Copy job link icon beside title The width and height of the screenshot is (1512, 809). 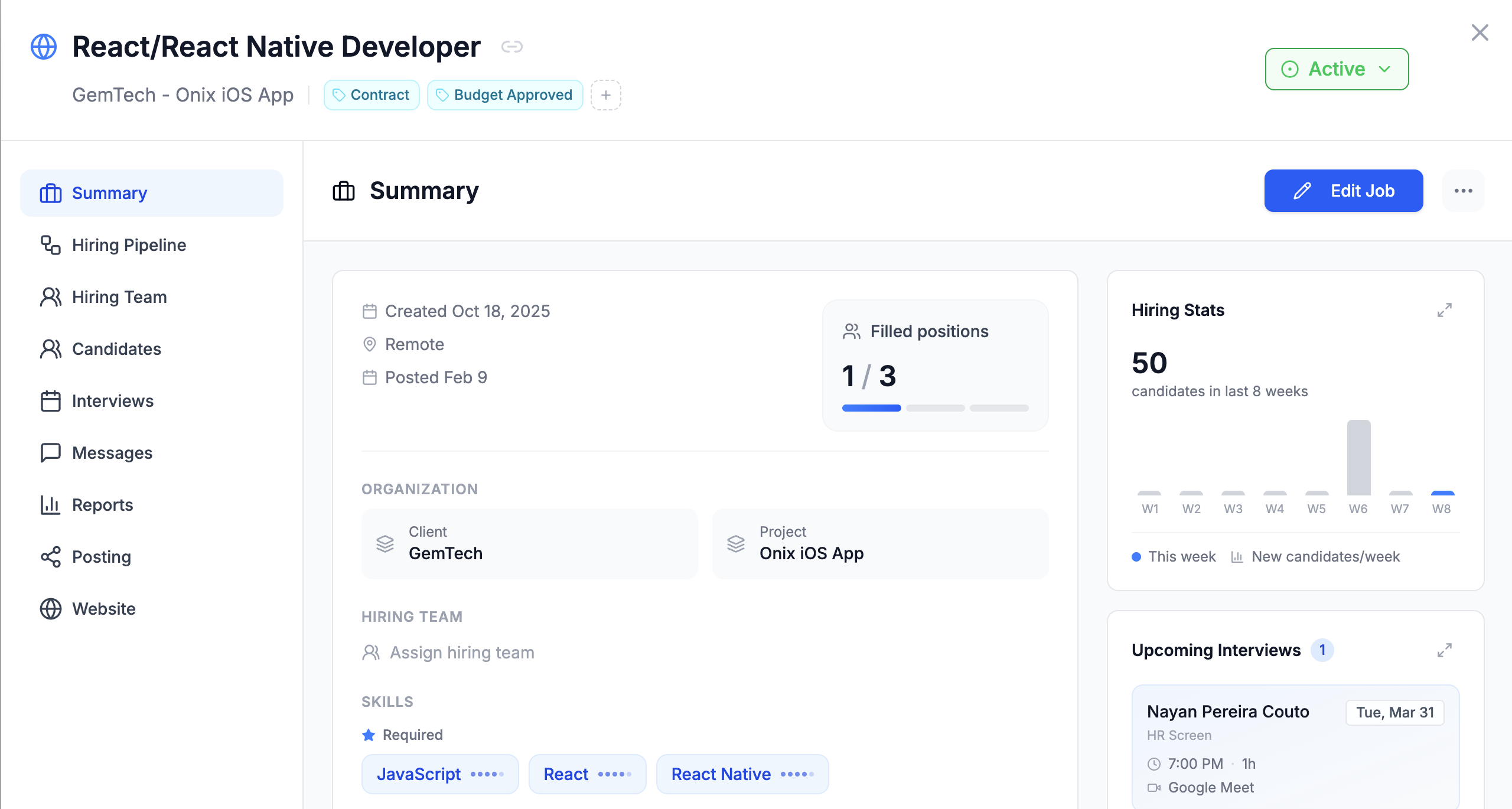511,47
